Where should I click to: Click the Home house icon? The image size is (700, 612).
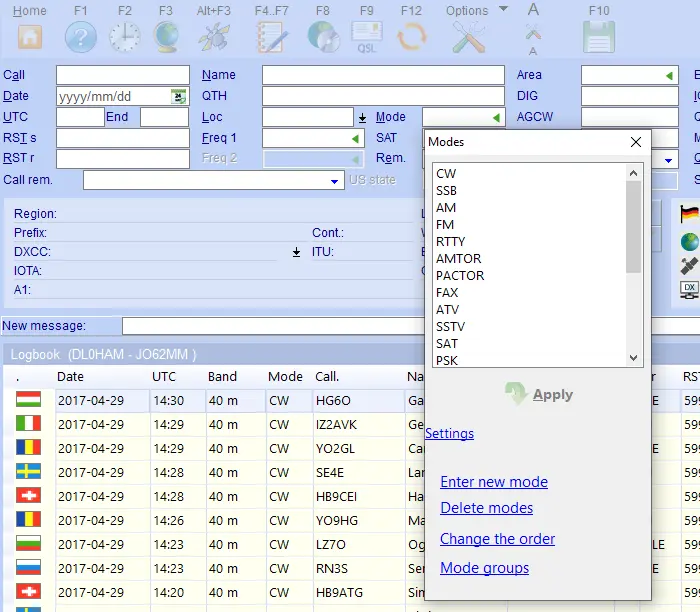[30, 37]
